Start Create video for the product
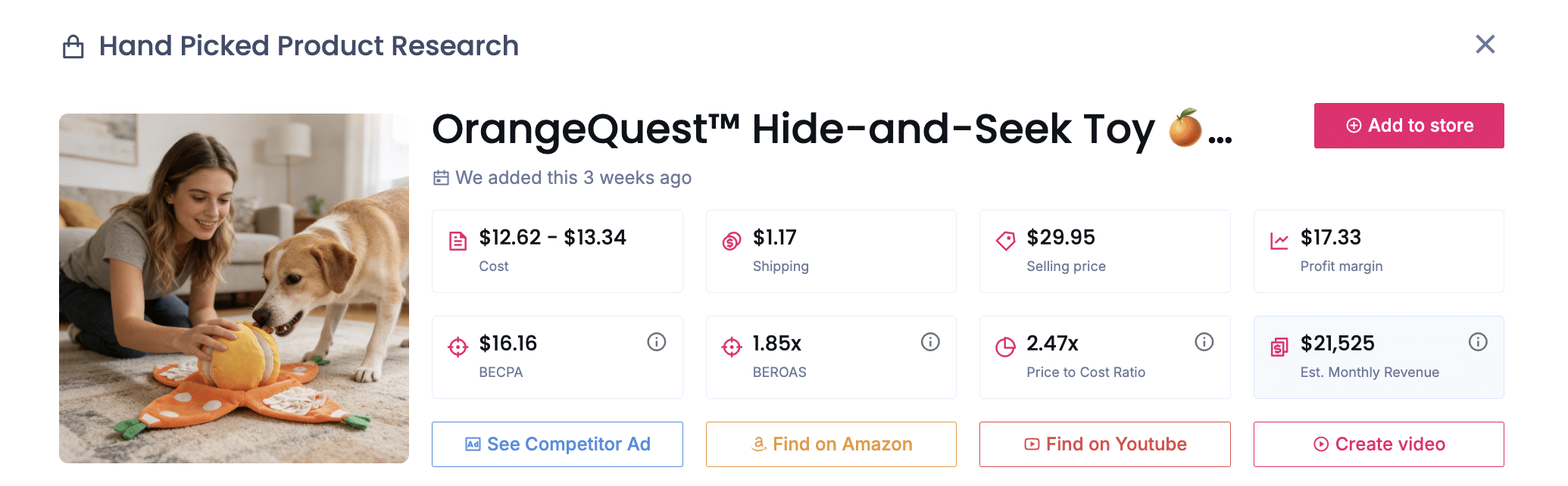1568x486 pixels. 1379,444
